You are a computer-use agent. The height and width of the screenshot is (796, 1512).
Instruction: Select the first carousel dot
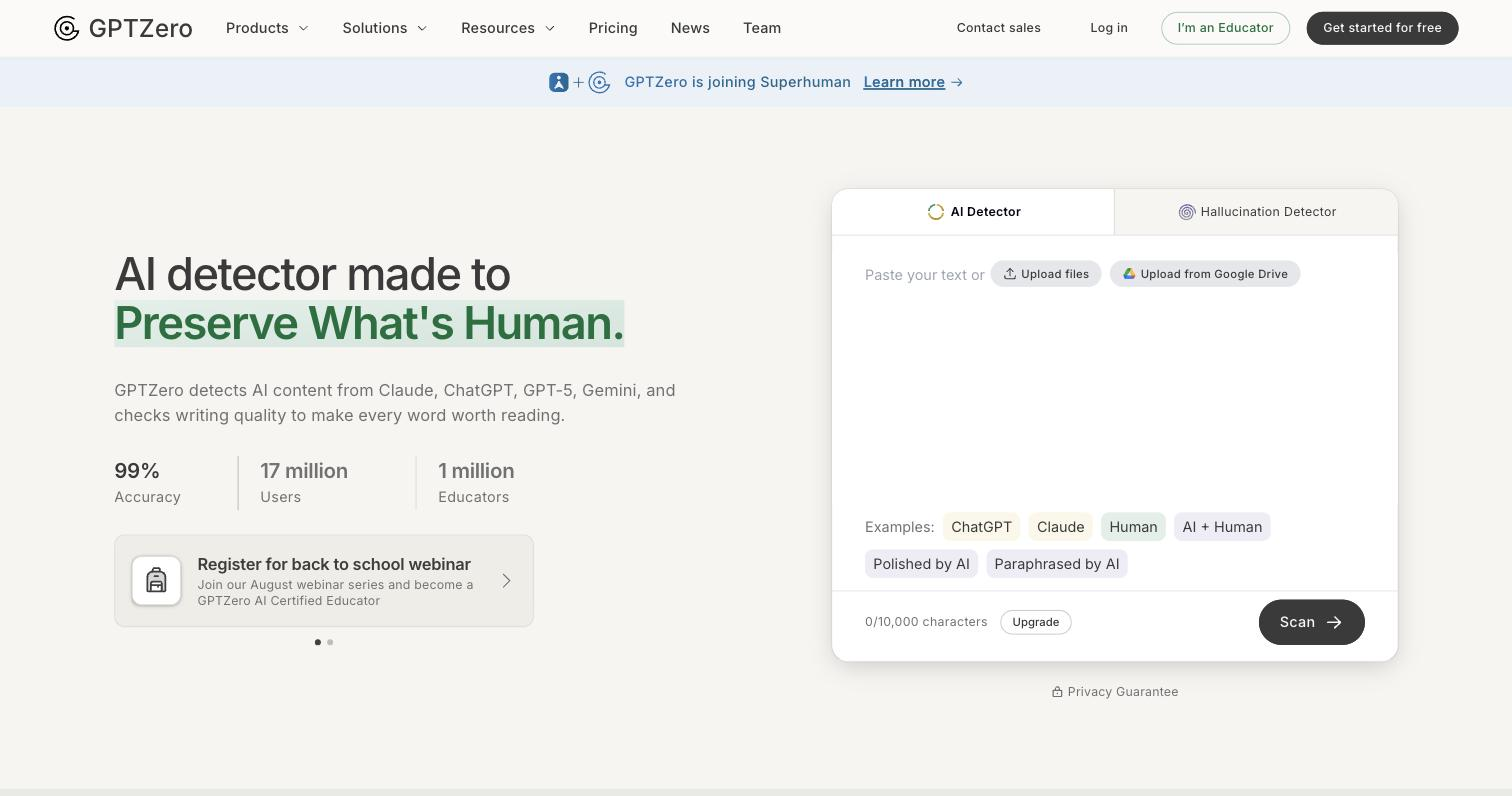[318, 642]
